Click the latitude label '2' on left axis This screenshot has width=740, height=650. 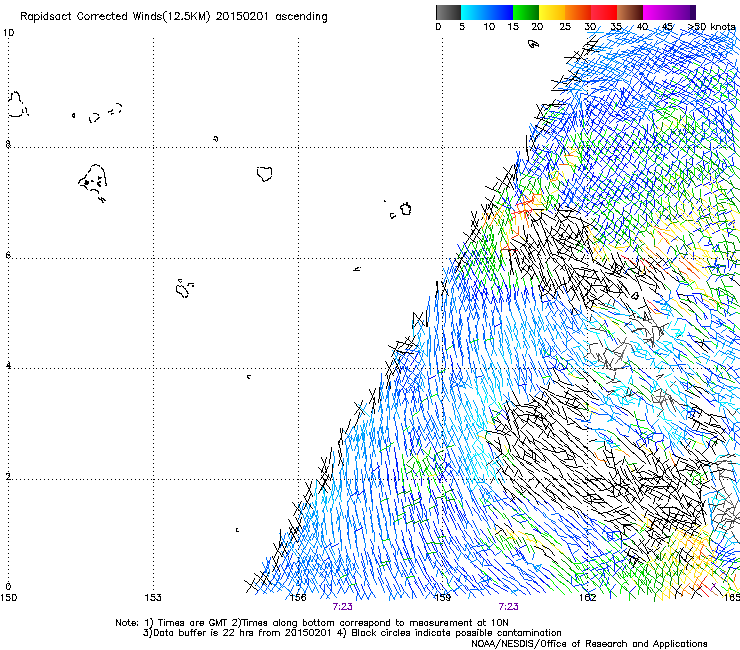point(8,476)
